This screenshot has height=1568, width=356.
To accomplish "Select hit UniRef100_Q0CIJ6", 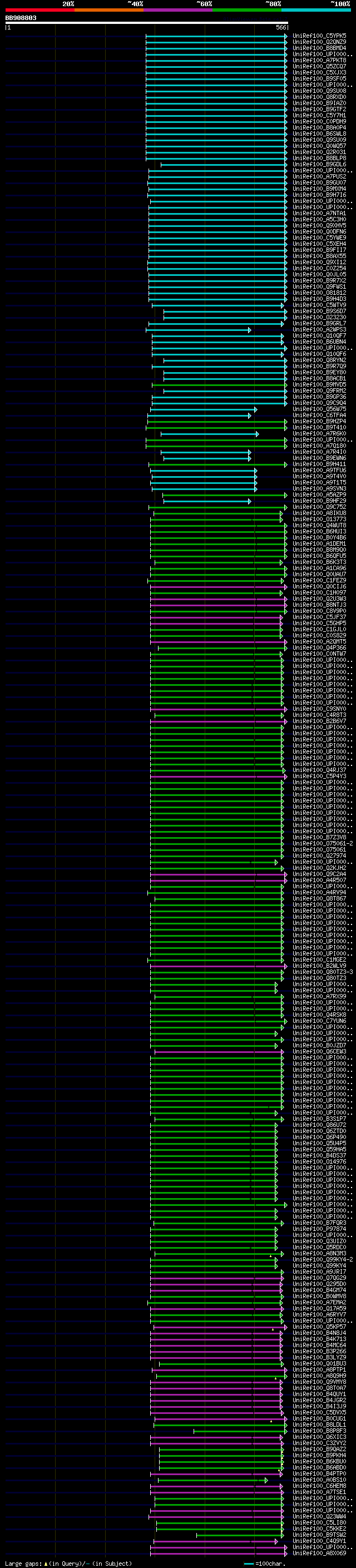I will click(319, 587).
